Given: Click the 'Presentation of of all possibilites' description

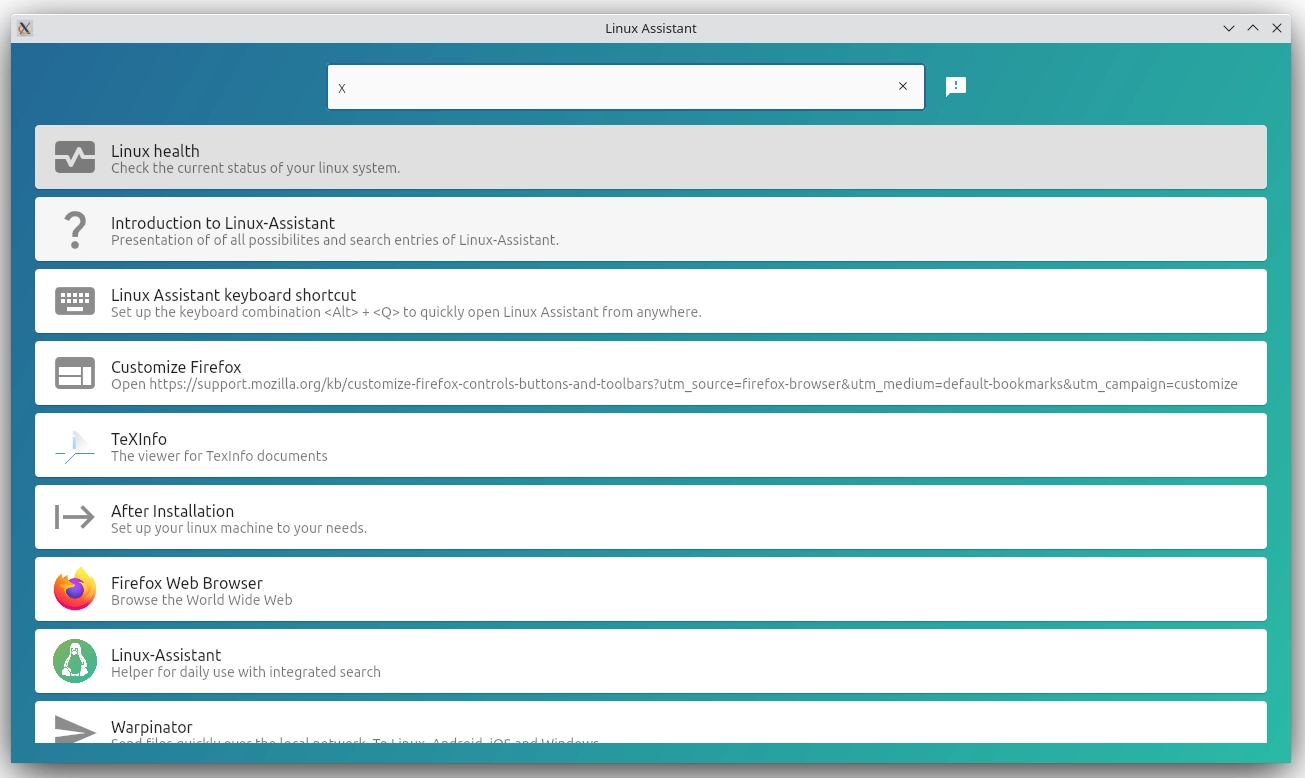Looking at the screenshot, I should pos(335,240).
